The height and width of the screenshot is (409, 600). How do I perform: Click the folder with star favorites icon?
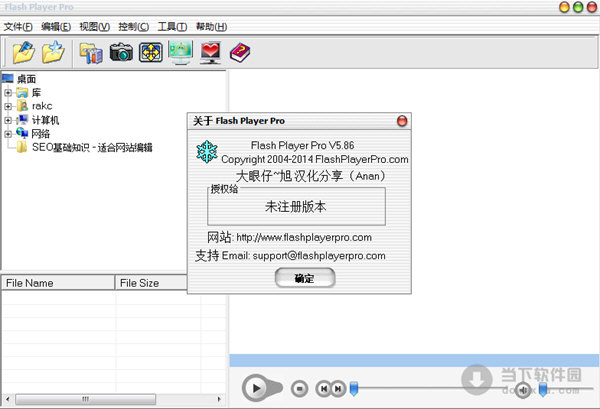53,52
